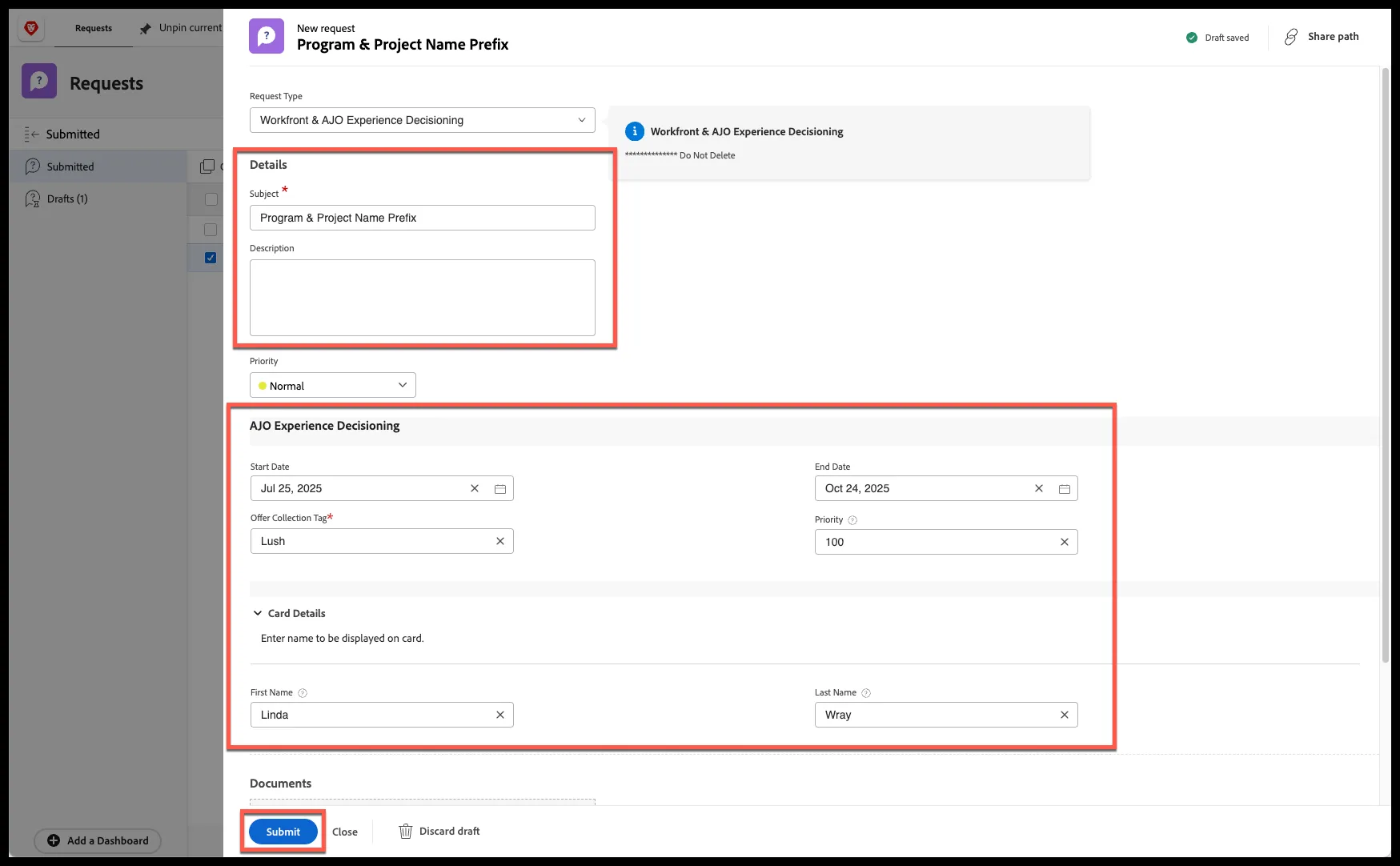Click the info icon in Workfront banner
1400x866 pixels.
pos(634,131)
